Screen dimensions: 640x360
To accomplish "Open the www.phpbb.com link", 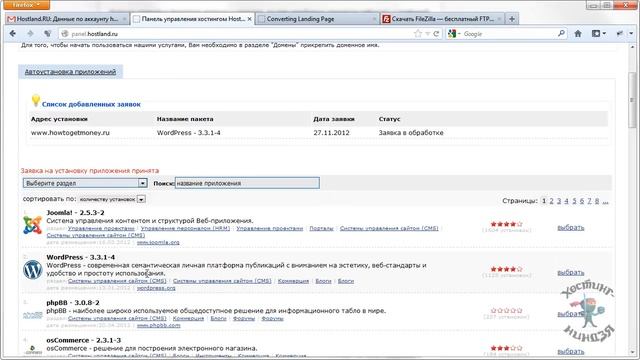I will (x=158, y=326).
